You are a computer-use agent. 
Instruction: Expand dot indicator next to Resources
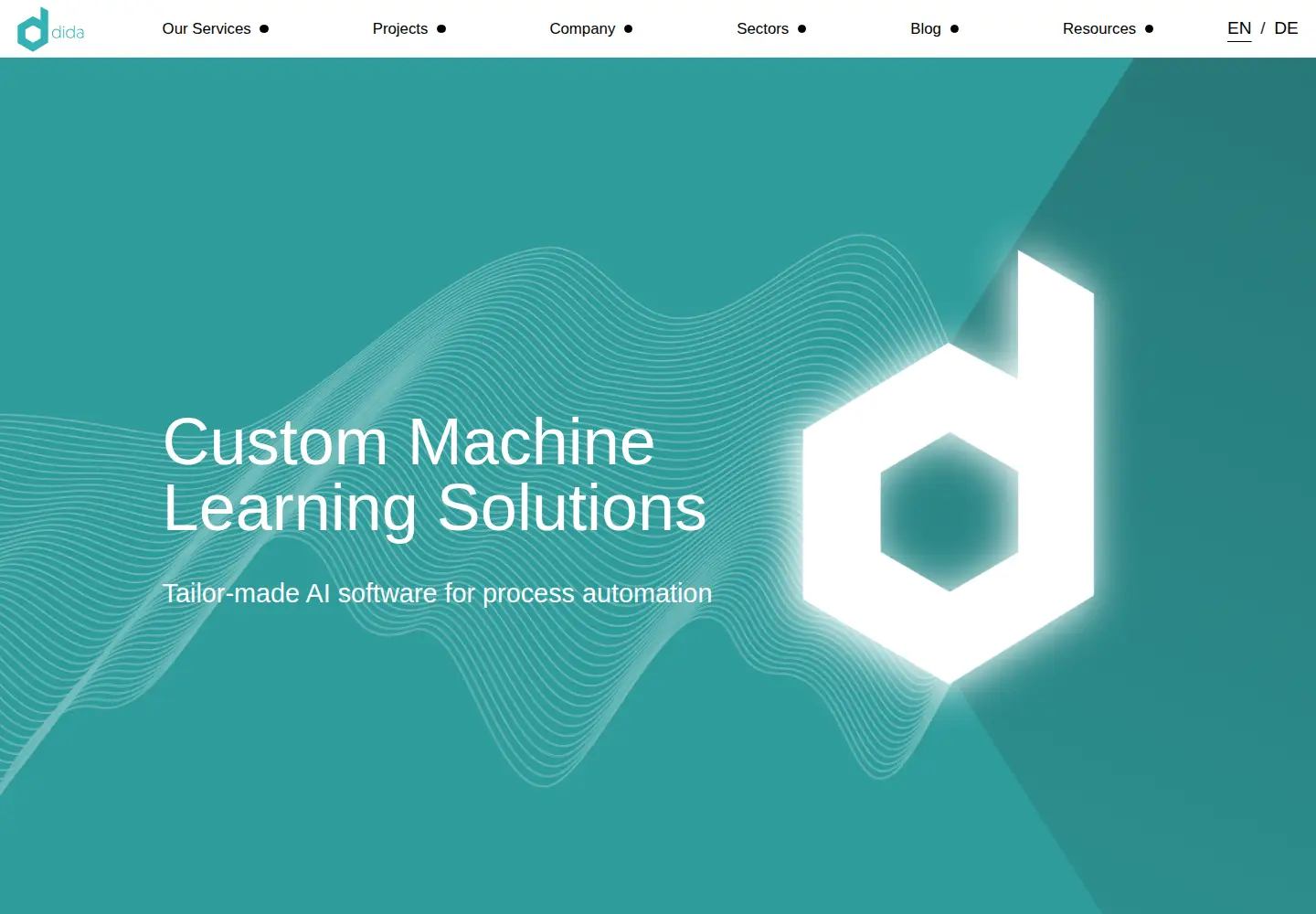click(x=1150, y=29)
